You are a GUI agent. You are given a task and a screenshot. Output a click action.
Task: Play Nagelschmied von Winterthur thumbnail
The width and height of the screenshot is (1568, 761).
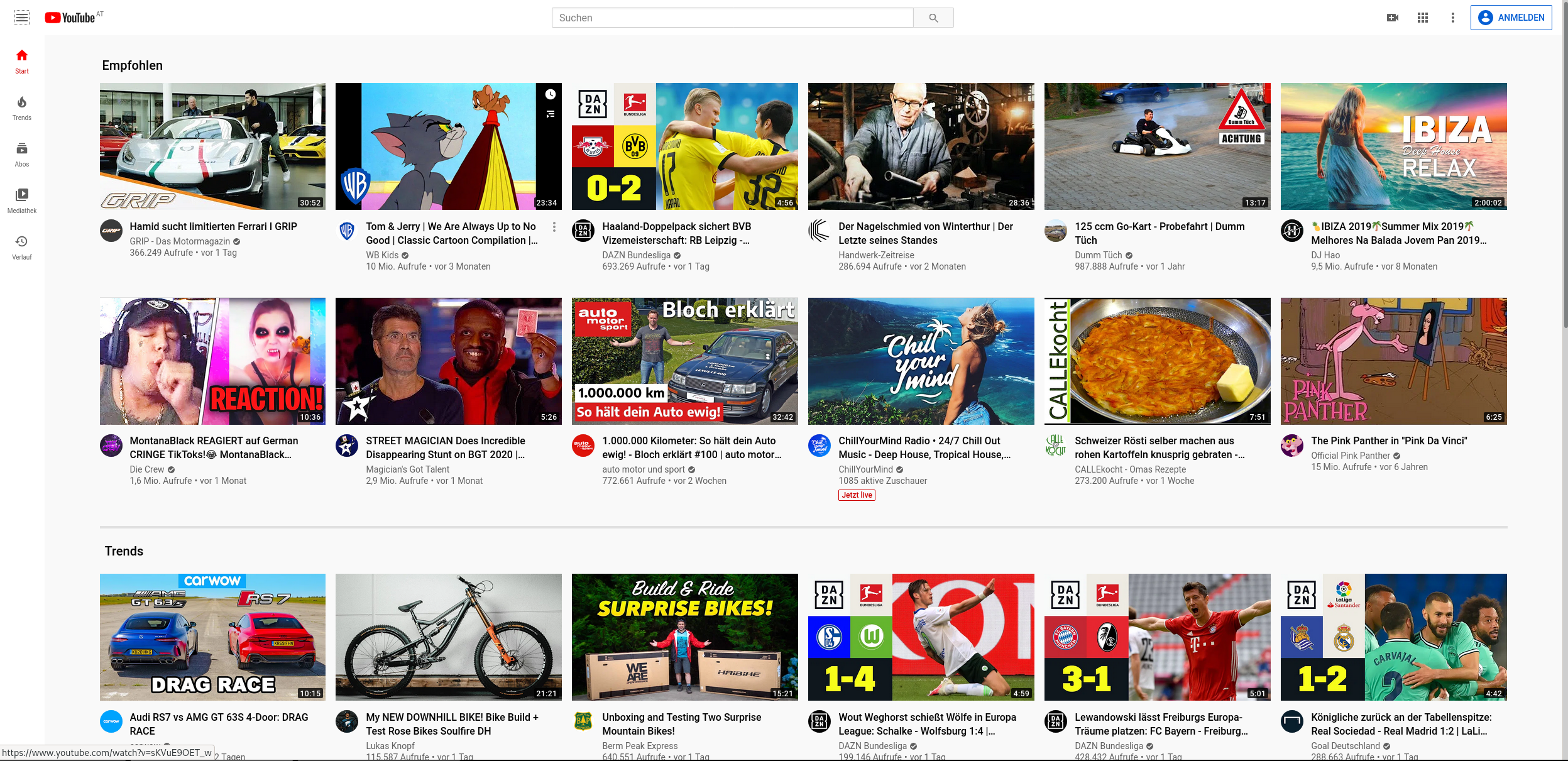pyautogui.click(x=921, y=146)
